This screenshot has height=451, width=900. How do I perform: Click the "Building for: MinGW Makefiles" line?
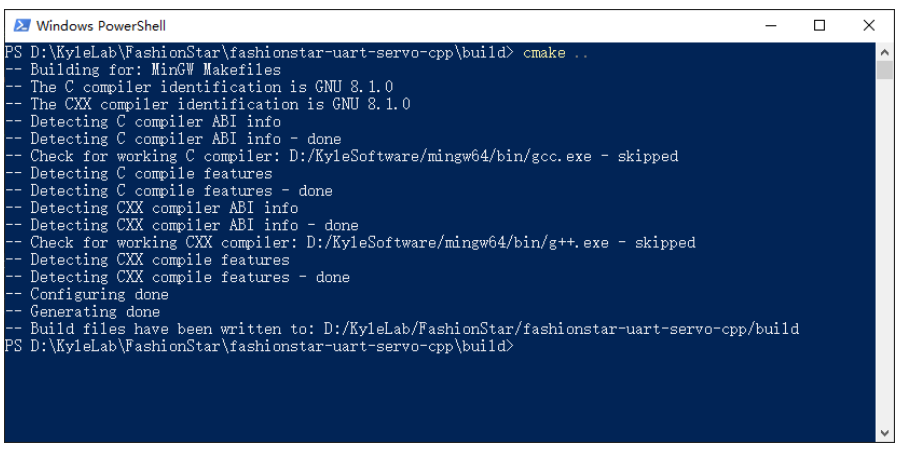pos(155,70)
